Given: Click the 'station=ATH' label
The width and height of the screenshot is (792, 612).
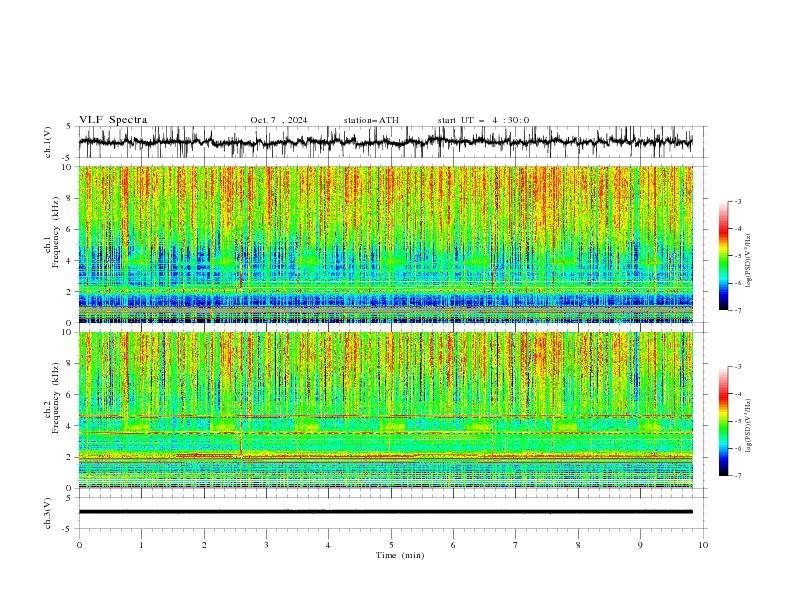Looking at the screenshot, I should (x=371, y=120).
